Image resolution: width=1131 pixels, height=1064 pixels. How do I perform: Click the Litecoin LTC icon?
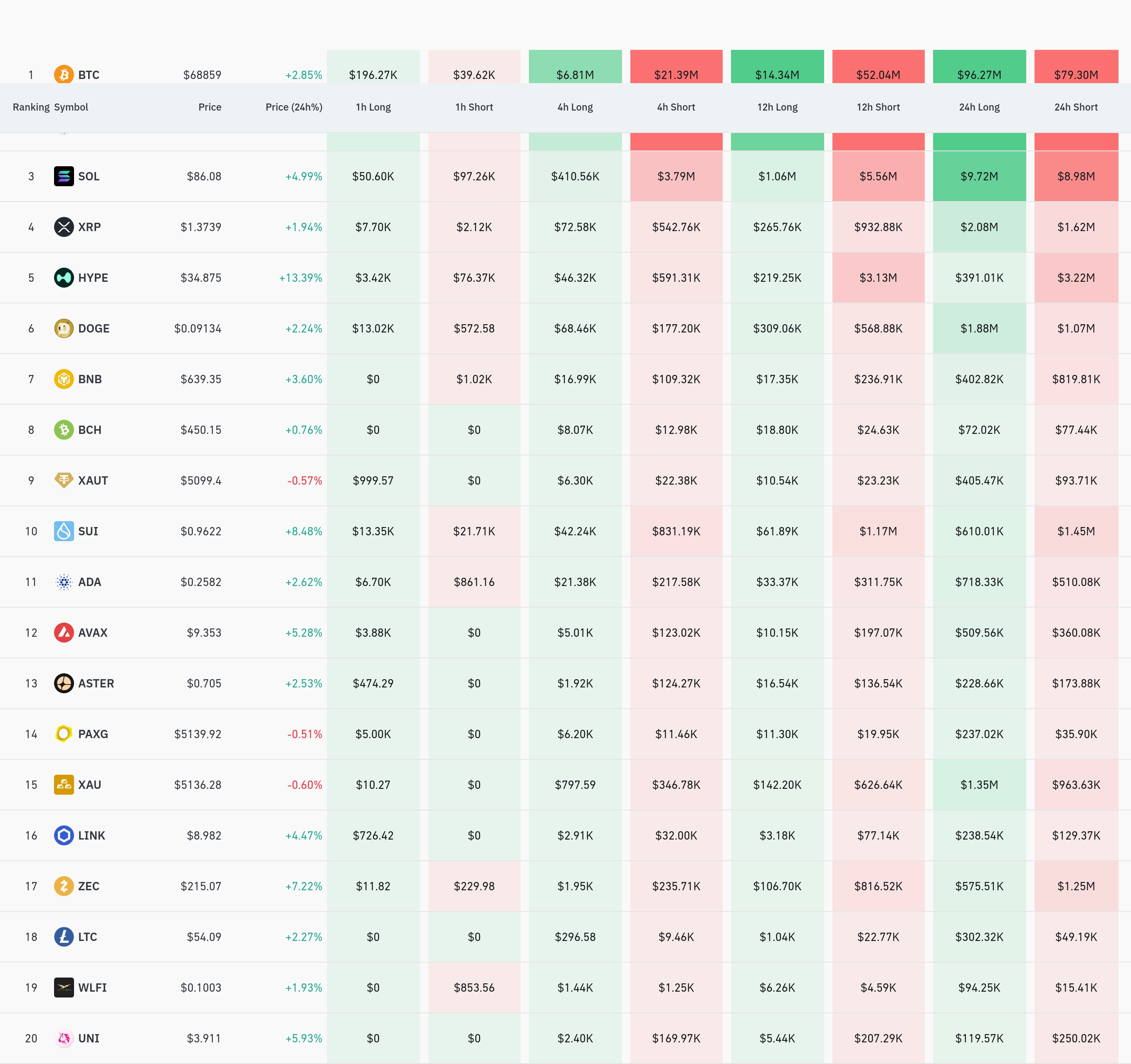(x=64, y=937)
